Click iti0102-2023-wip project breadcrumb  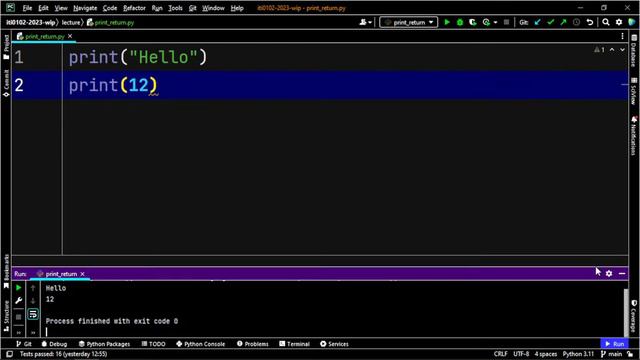pos(30,22)
